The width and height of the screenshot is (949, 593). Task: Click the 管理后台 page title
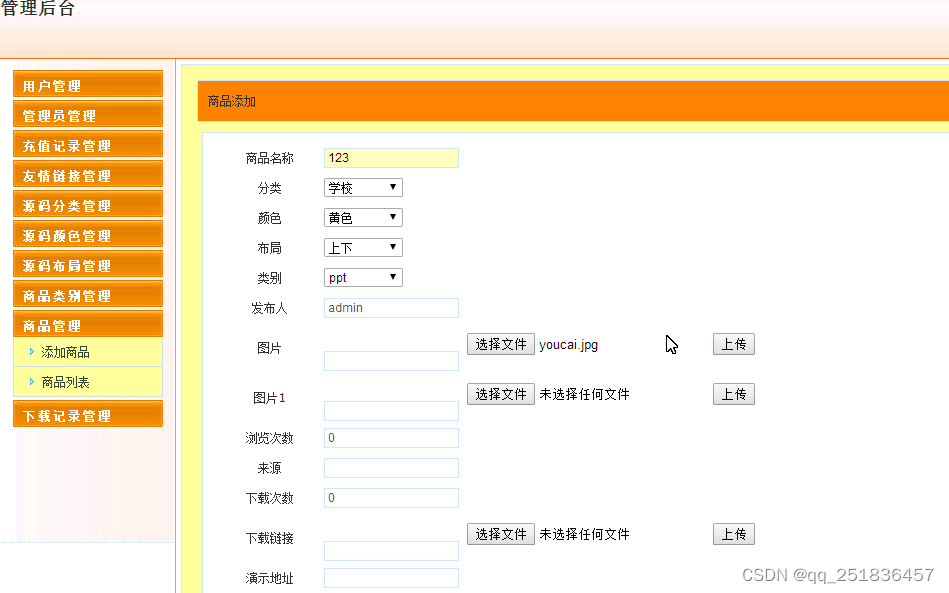point(37,8)
